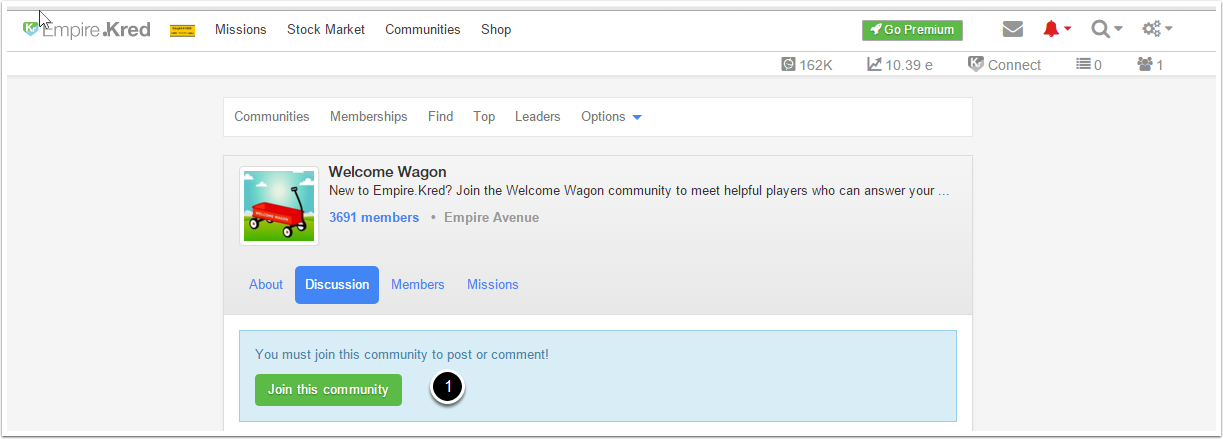This screenshot has width=1223, height=439.
Task: Open the Leaders link
Action: coord(538,117)
